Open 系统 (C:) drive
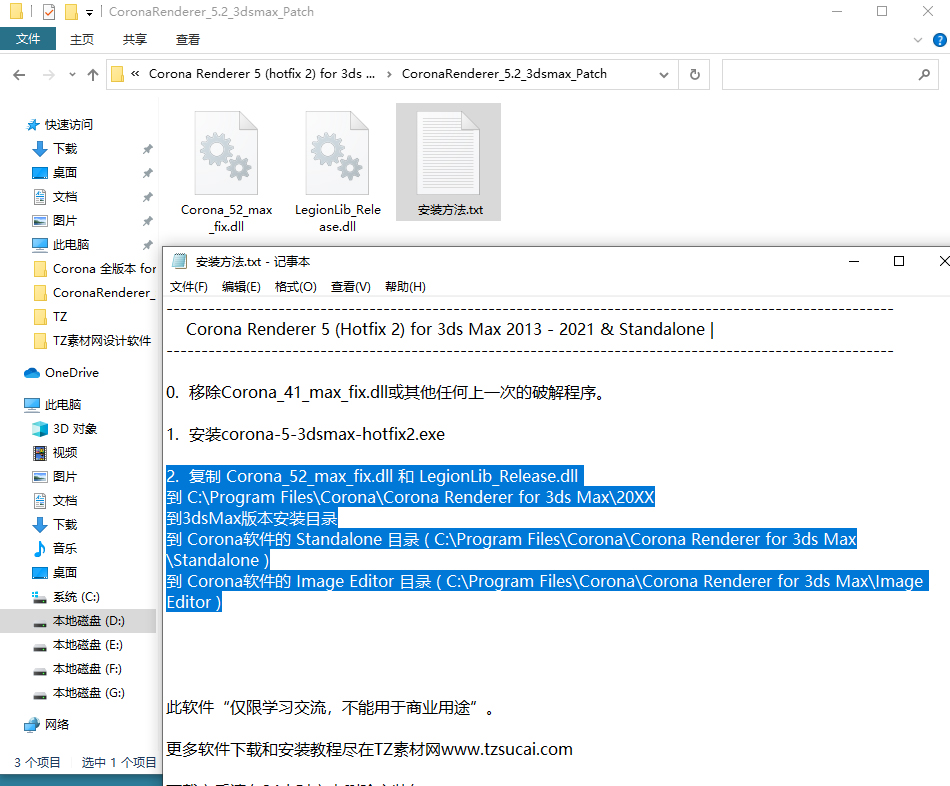 76,597
